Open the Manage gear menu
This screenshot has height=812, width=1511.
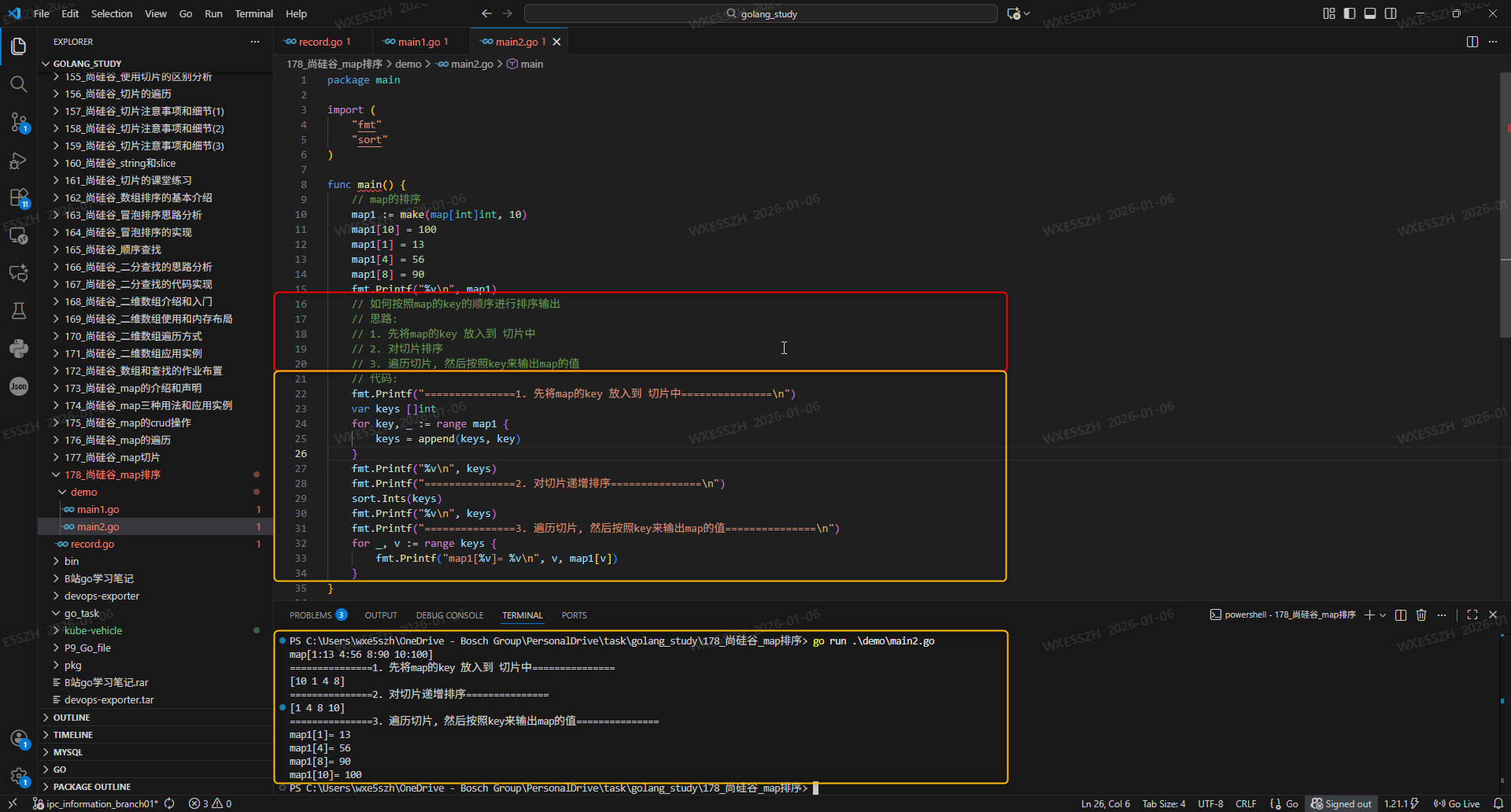19,777
